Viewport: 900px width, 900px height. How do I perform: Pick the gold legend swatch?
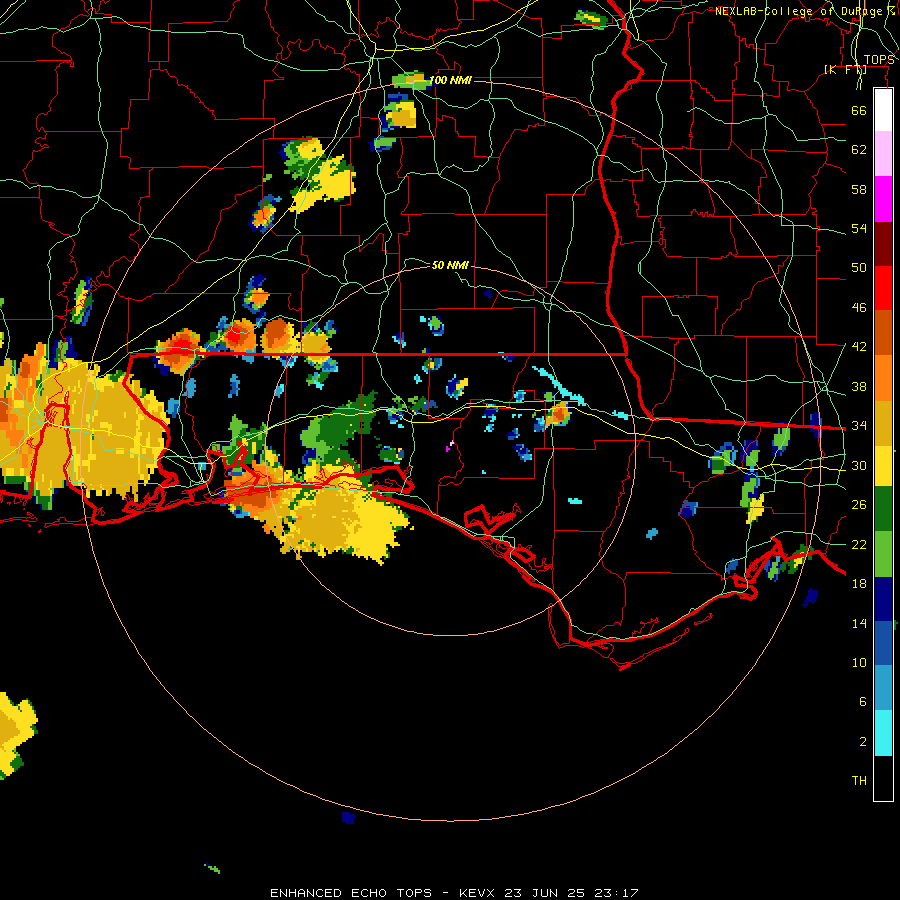click(883, 423)
